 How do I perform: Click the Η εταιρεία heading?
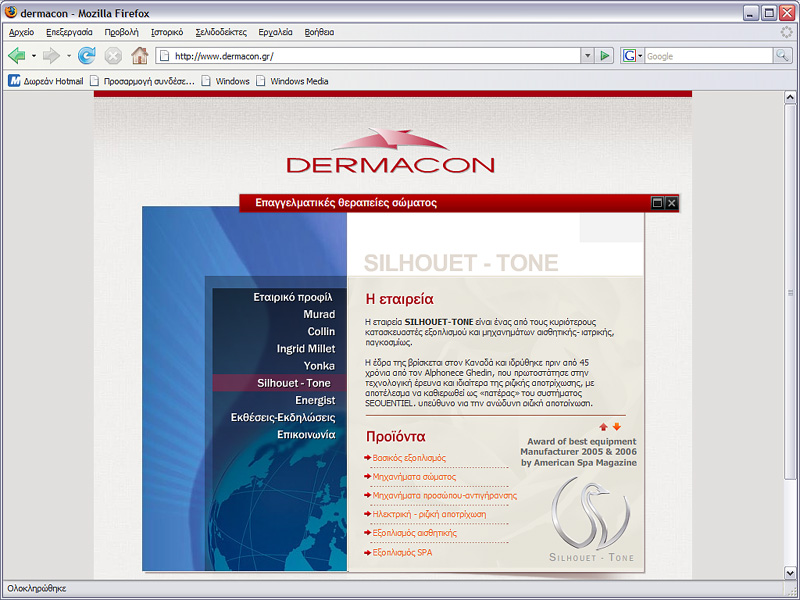pyautogui.click(x=399, y=299)
